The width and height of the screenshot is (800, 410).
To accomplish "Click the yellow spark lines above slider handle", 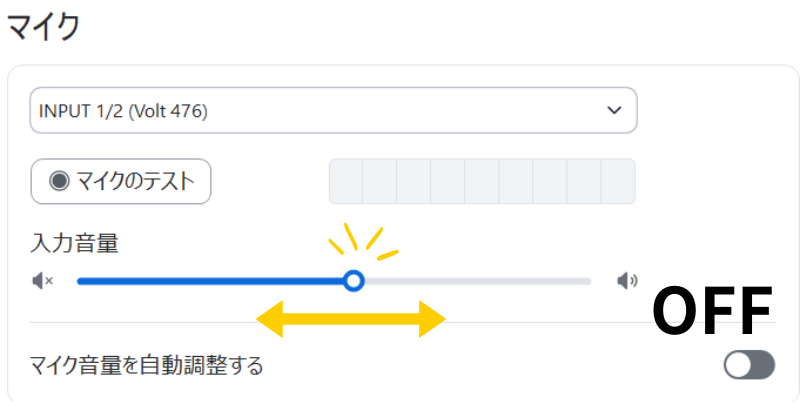I will pyautogui.click(x=362, y=240).
